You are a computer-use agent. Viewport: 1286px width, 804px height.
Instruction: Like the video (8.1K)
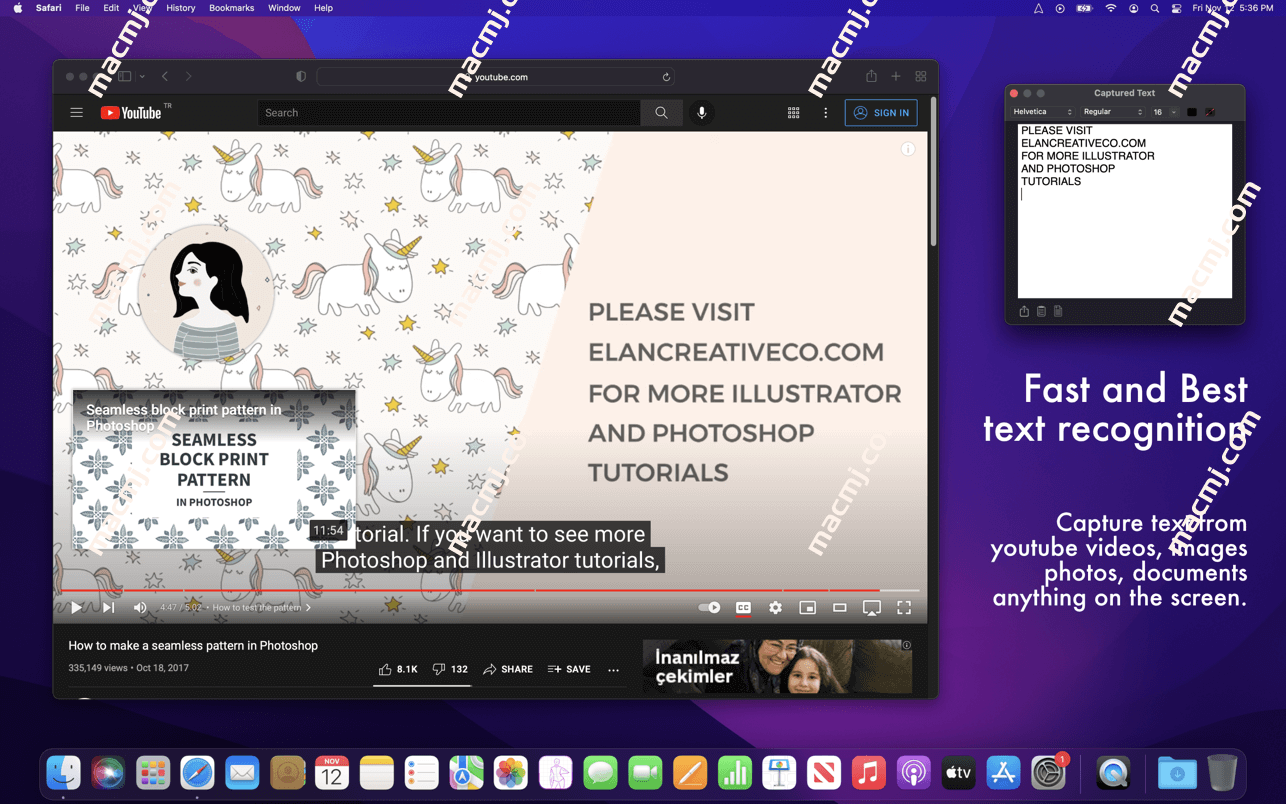pyautogui.click(x=398, y=669)
